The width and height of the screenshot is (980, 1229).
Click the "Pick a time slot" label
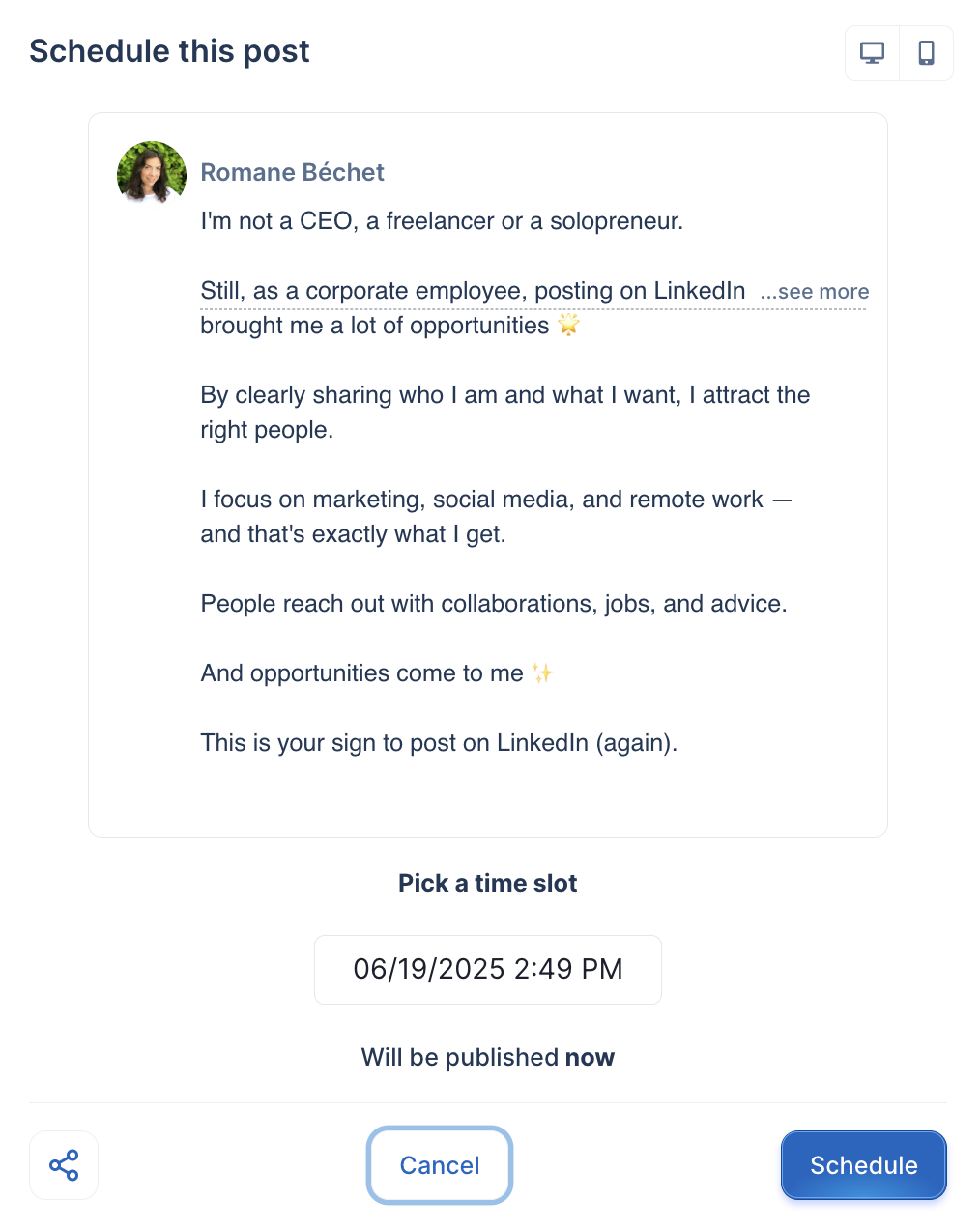click(488, 883)
